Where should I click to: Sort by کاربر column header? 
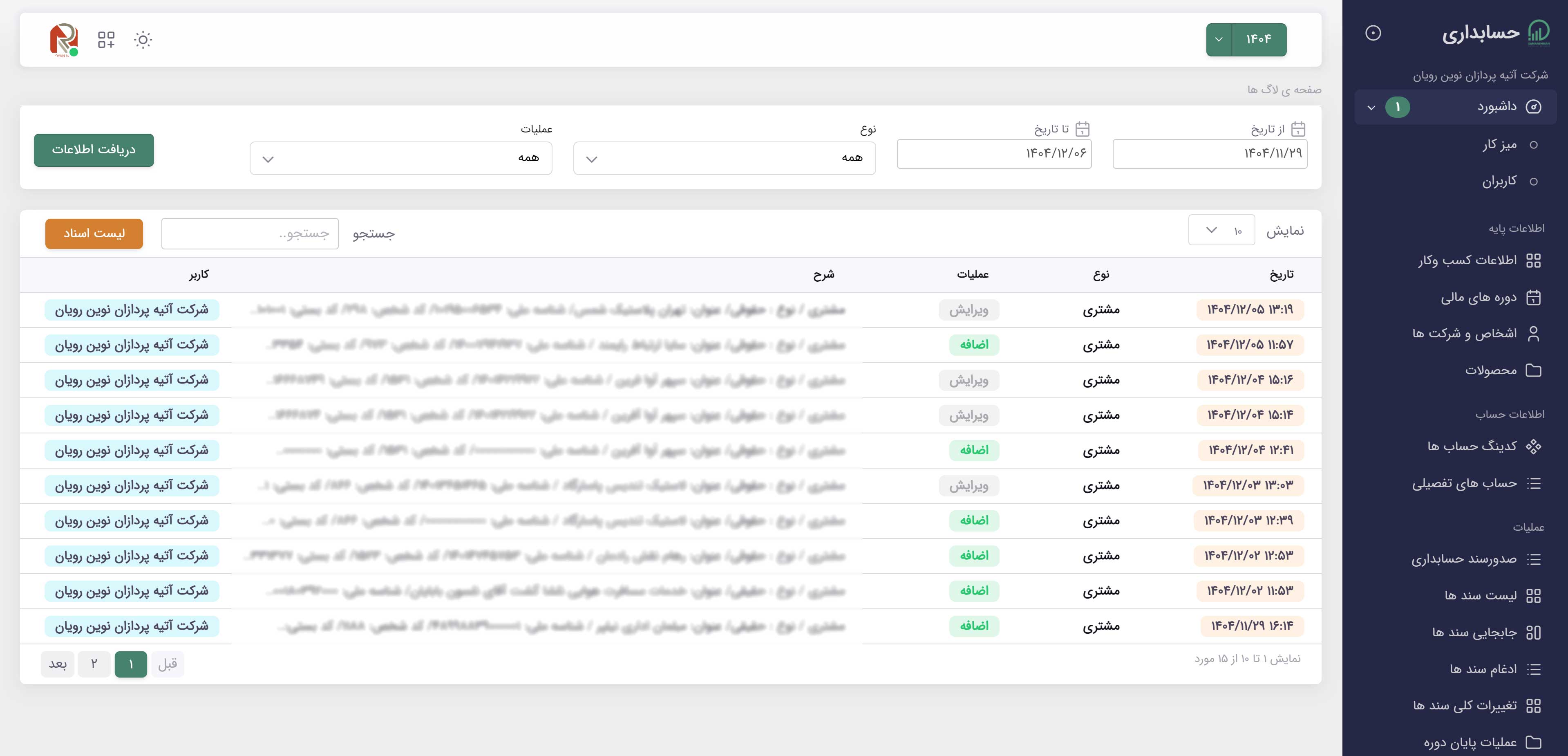tap(199, 275)
